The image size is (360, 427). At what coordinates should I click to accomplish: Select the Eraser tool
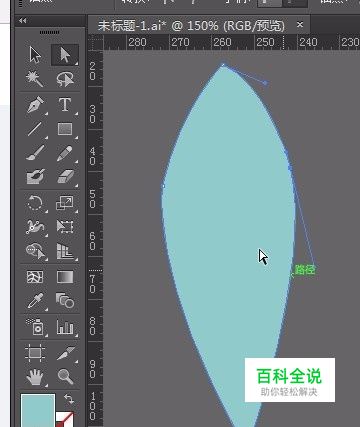65,177
